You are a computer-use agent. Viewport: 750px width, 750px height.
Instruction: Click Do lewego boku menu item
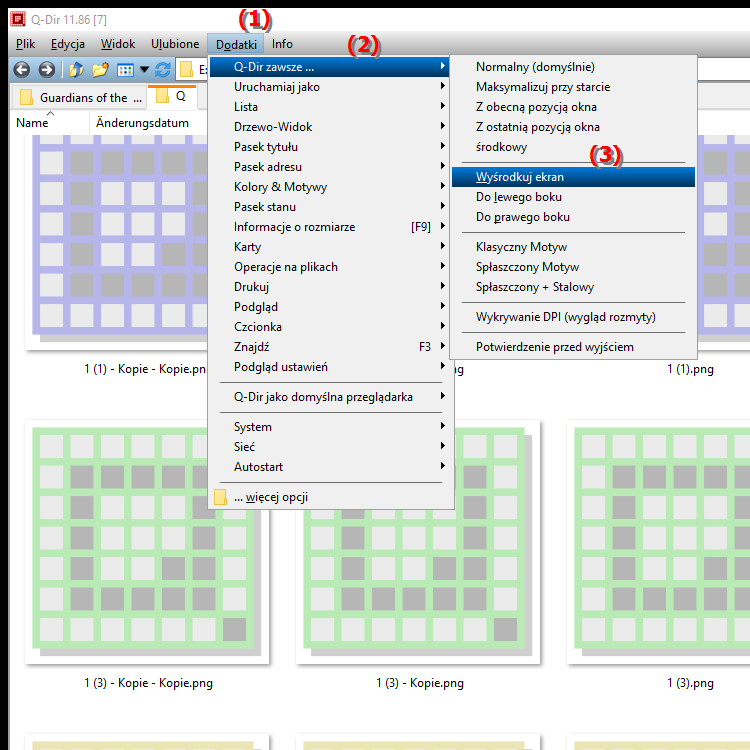[573, 197]
